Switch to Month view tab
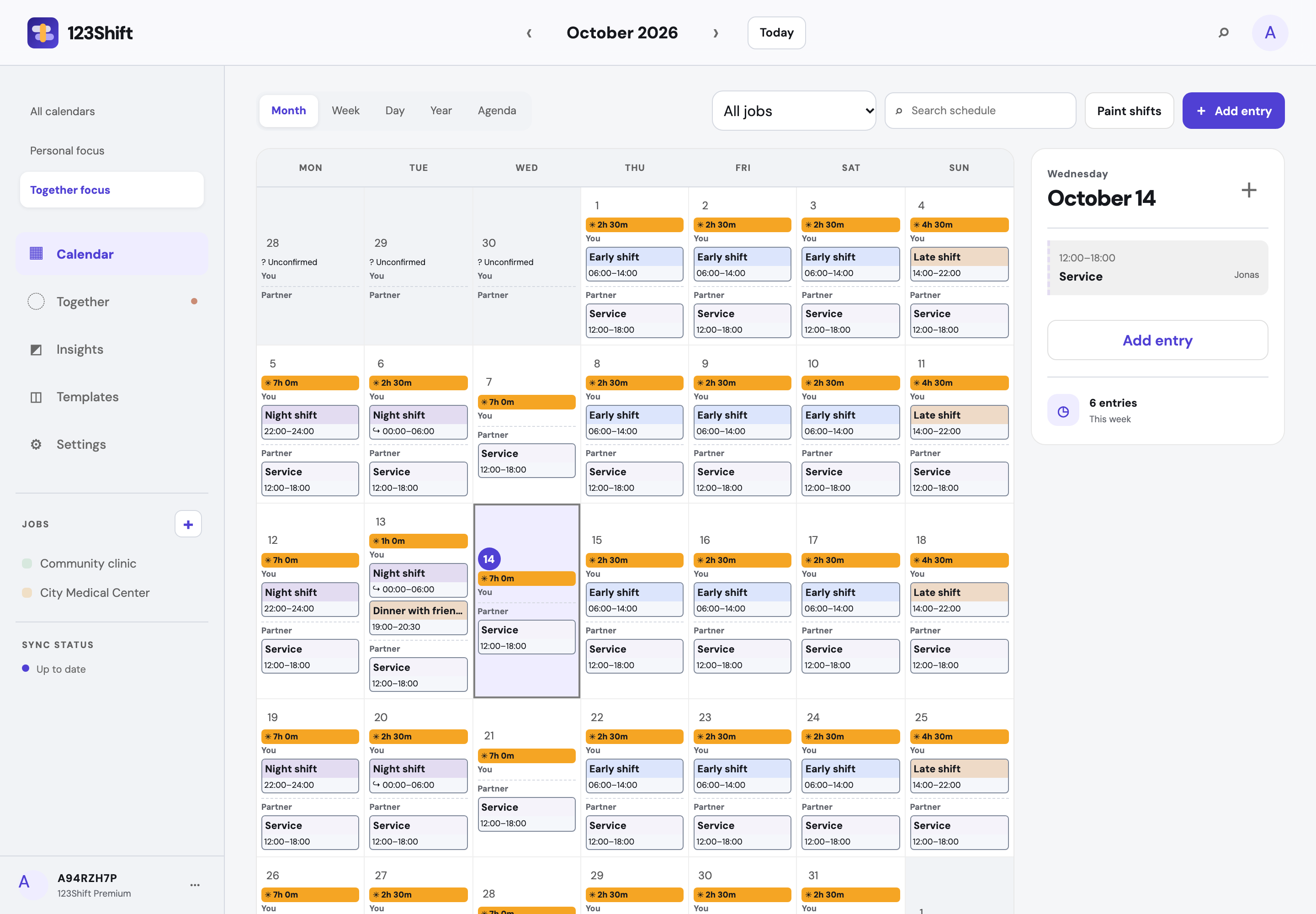This screenshot has height=914, width=1316. 289,111
